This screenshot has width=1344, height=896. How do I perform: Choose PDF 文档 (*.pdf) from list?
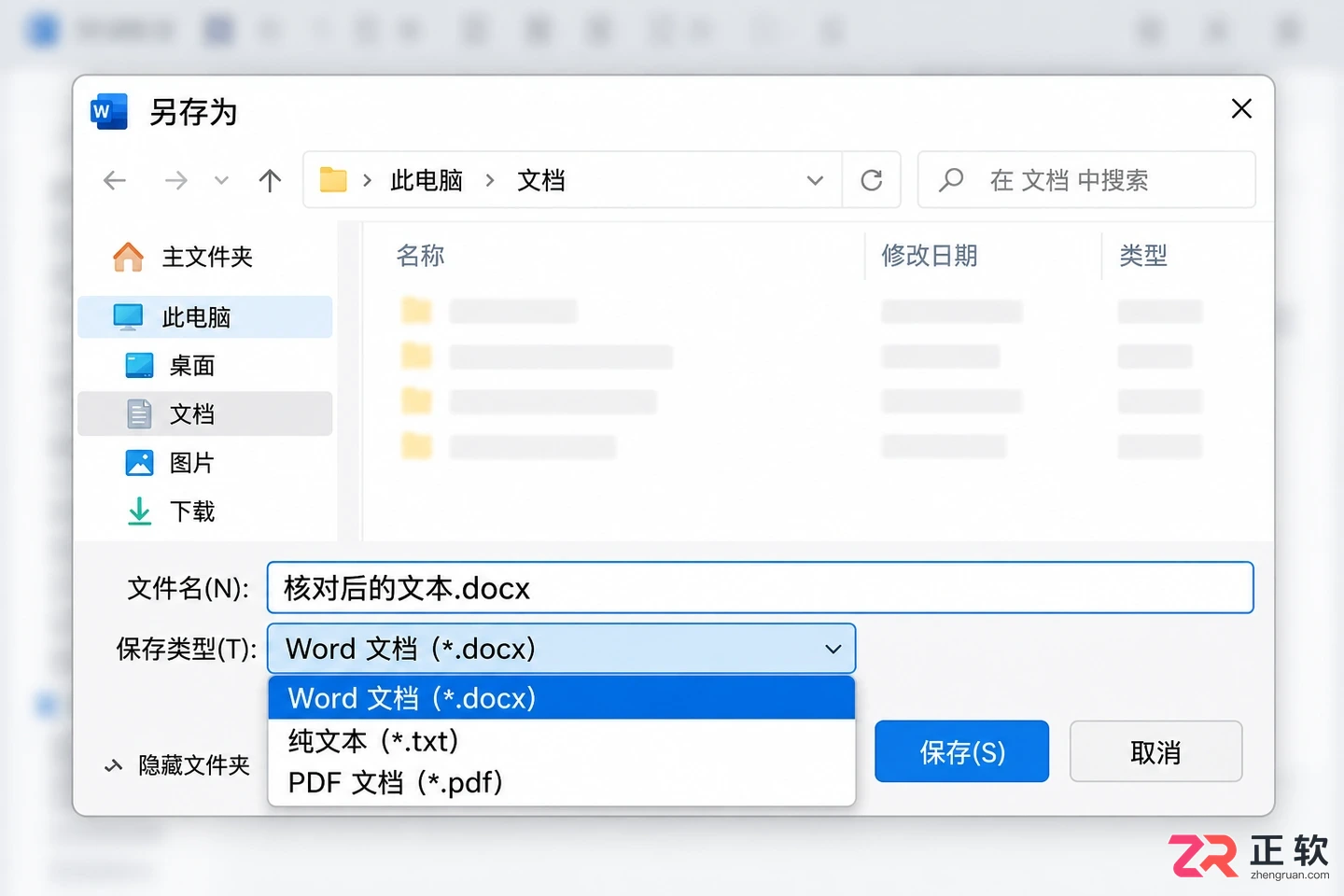[x=562, y=782]
